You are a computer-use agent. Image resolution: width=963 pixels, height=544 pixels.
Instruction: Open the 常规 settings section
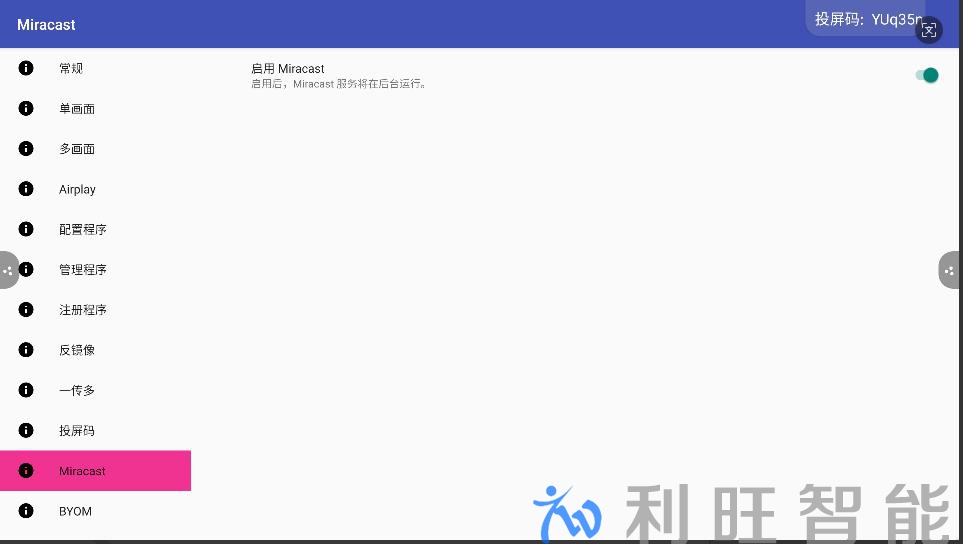pyautogui.click(x=95, y=68)
